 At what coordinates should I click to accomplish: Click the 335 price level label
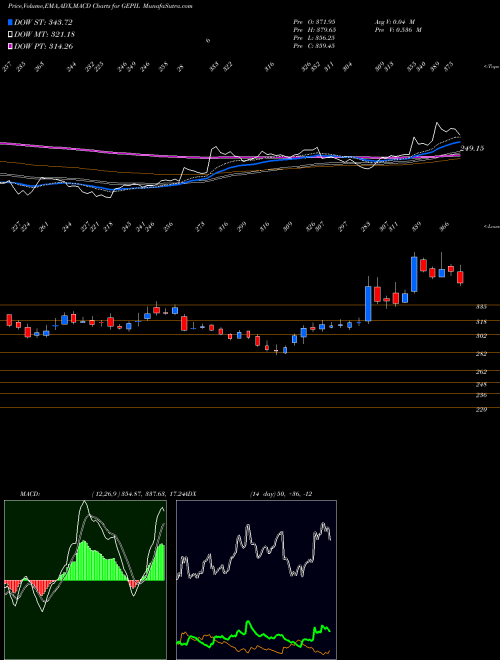(481, 307)
